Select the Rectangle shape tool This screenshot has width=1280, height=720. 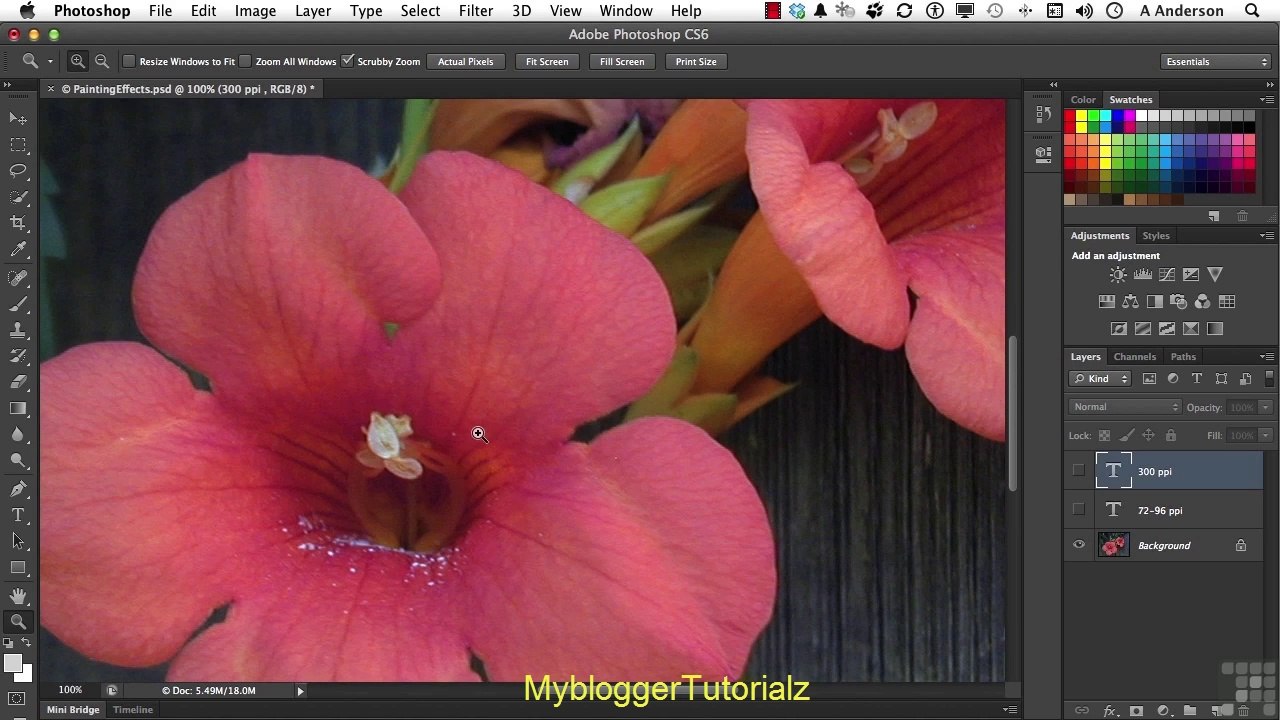pyautogui.click(x=18, y=567)
